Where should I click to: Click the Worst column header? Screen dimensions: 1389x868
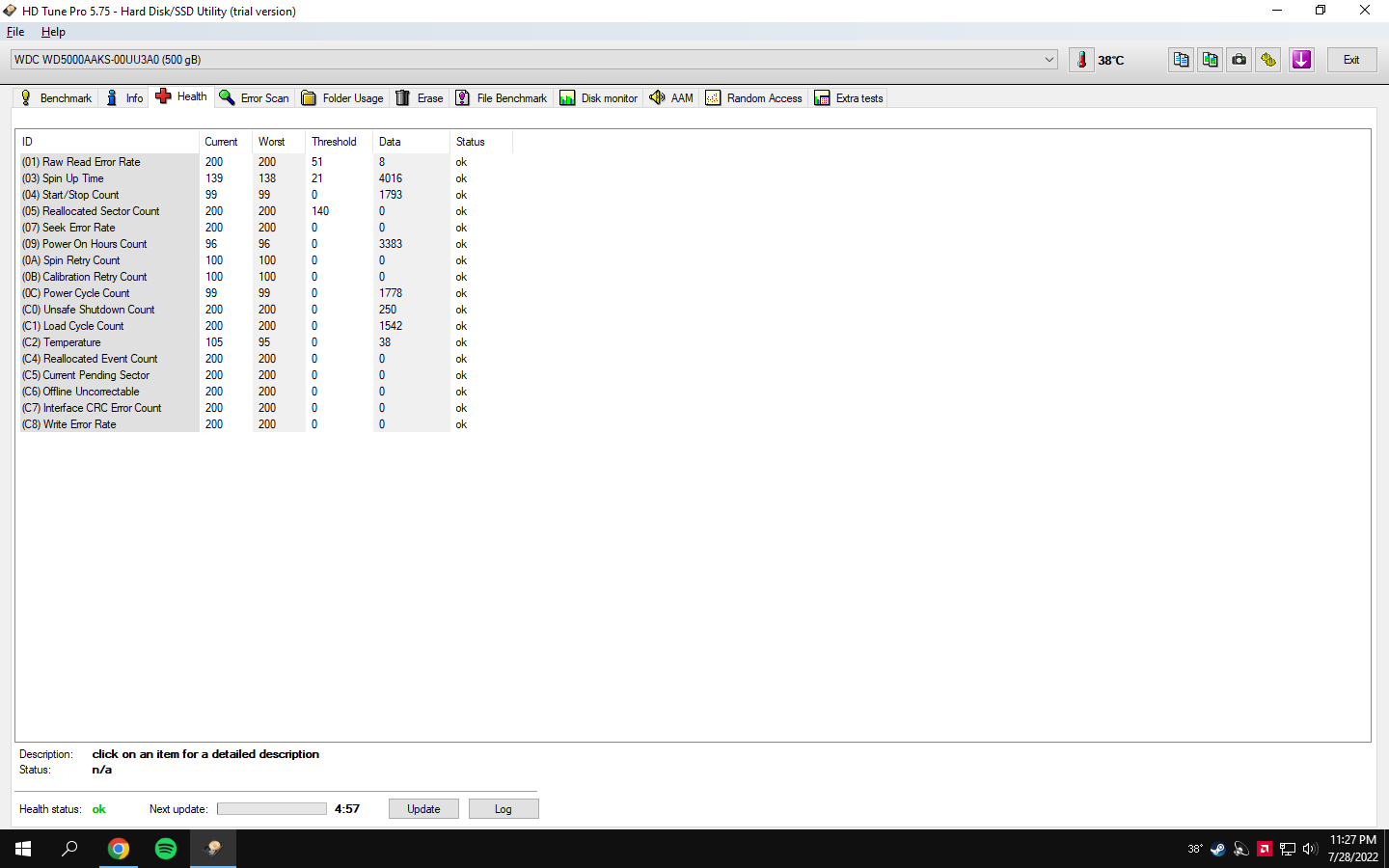(279, 142)
